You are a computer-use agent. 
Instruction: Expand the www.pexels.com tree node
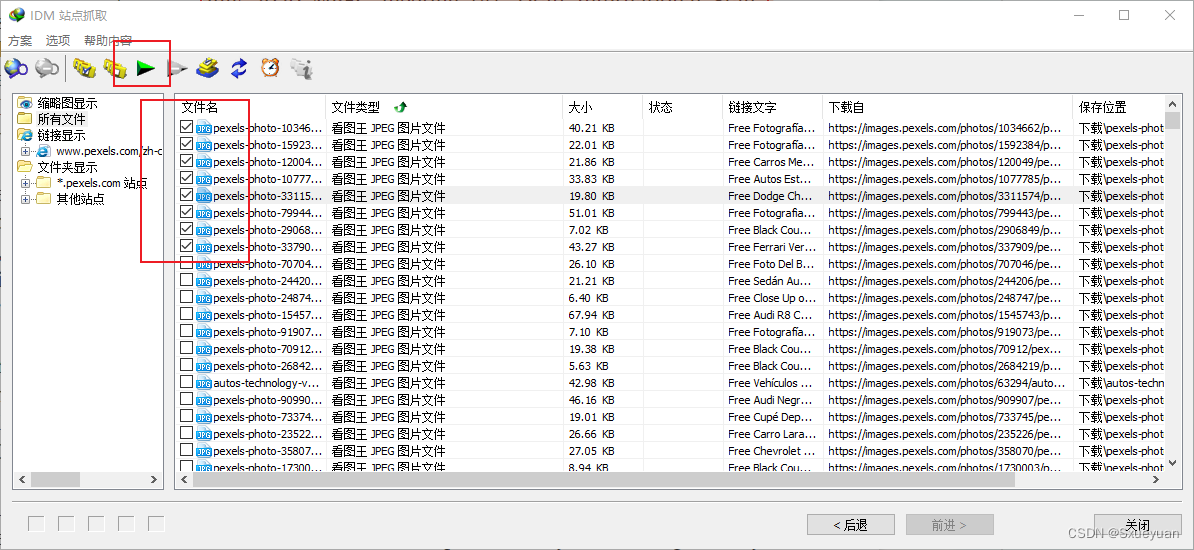(x=26, y=151)
